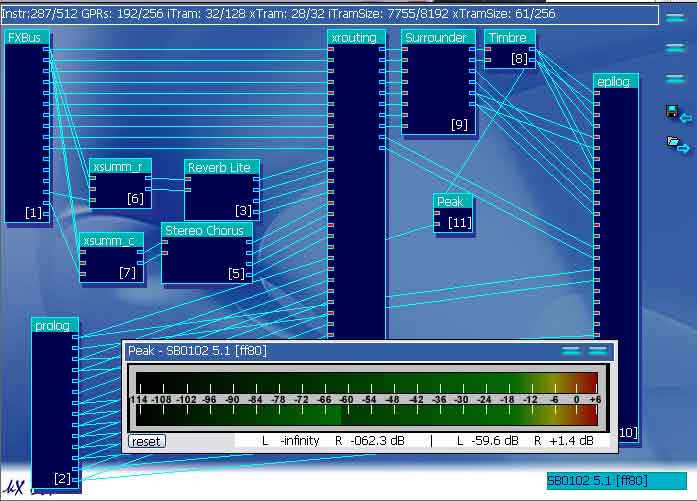The image size is (697, 501).
Task: Click the upper peak meter level bar
Action: (367, 382)
